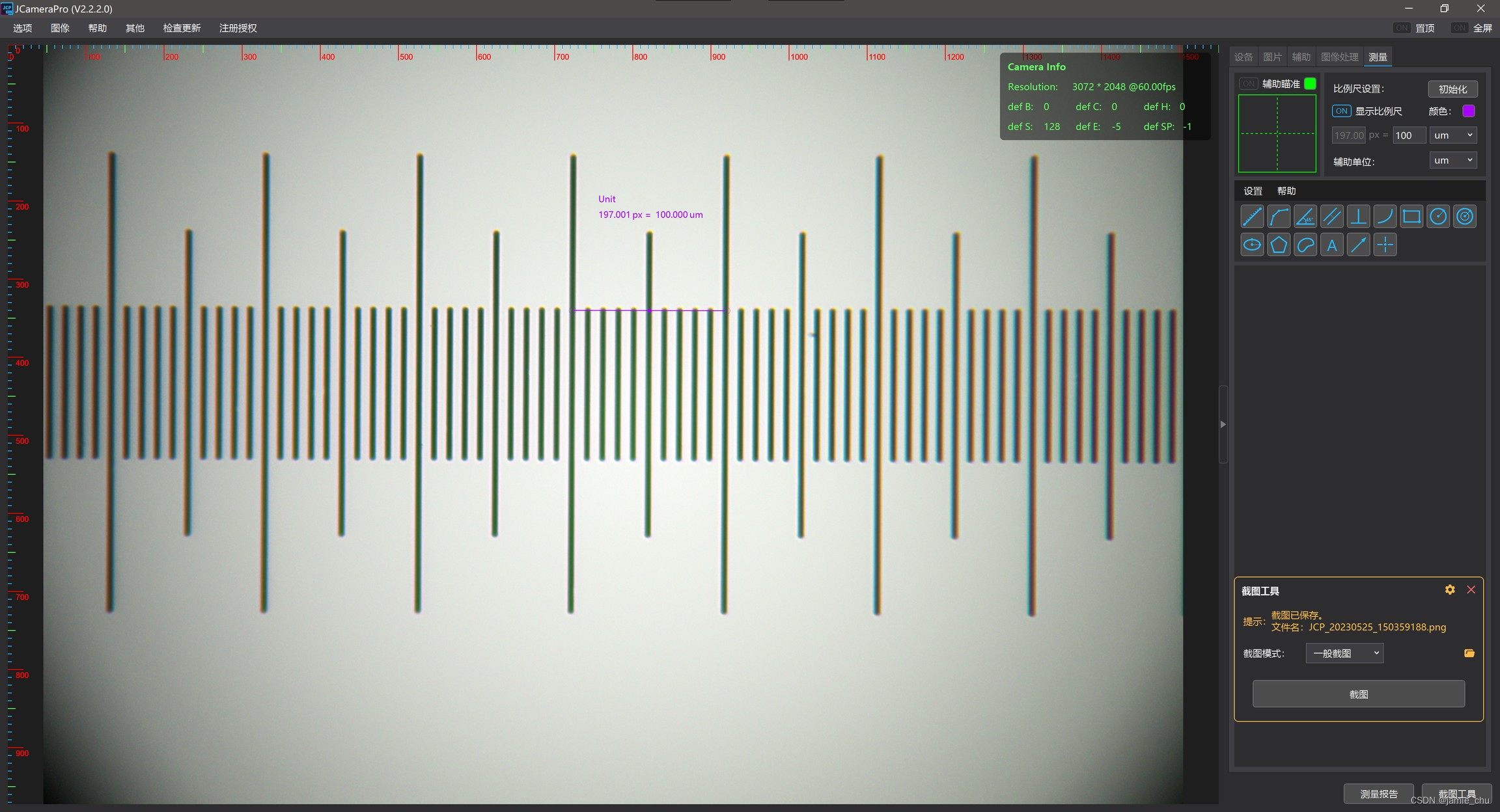Toggle the 显示比例尺 switch
Viewport: 1500px width, 812px height.
[x=1341, y=111]
